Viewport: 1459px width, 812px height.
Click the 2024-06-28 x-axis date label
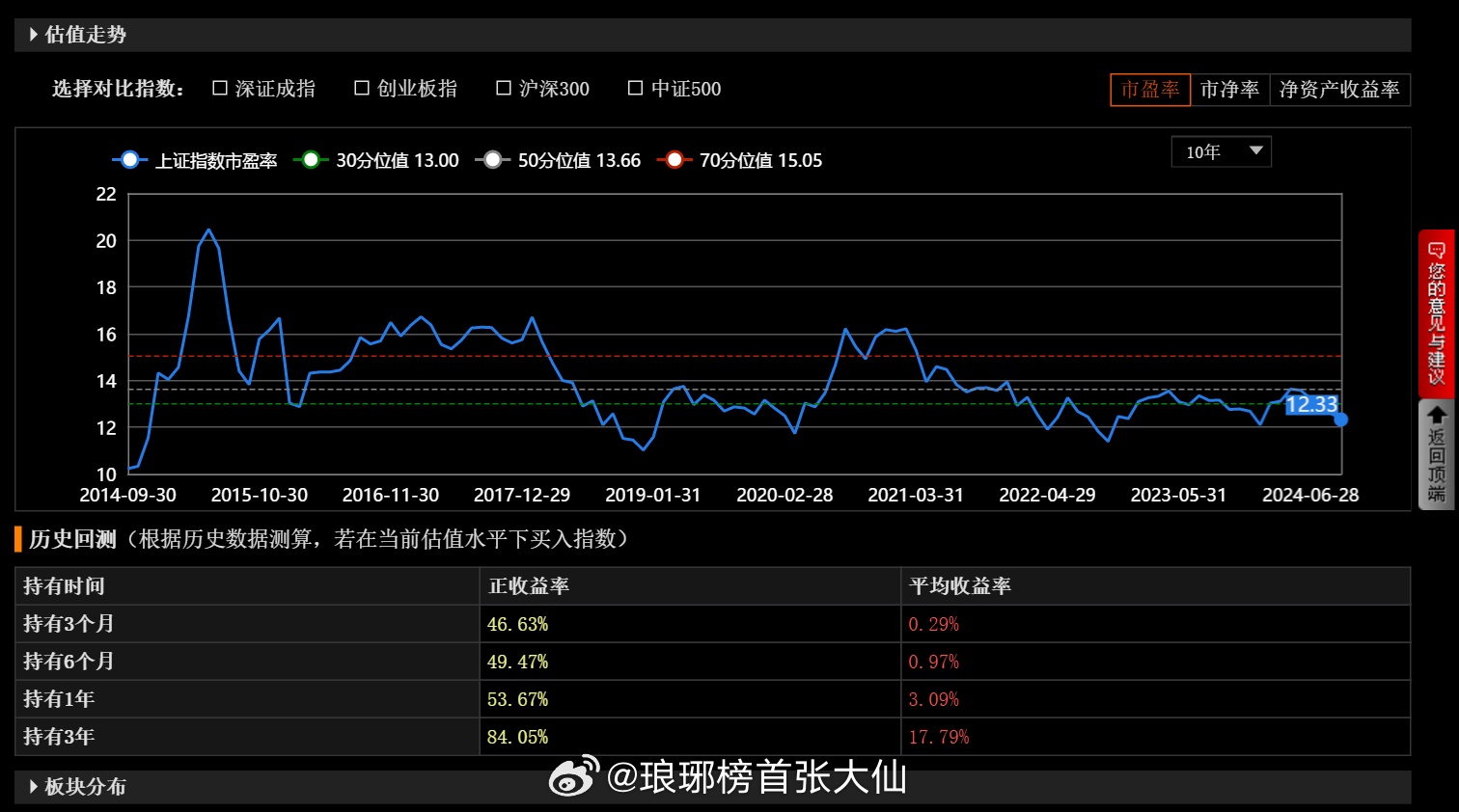tap(1310, 495)
